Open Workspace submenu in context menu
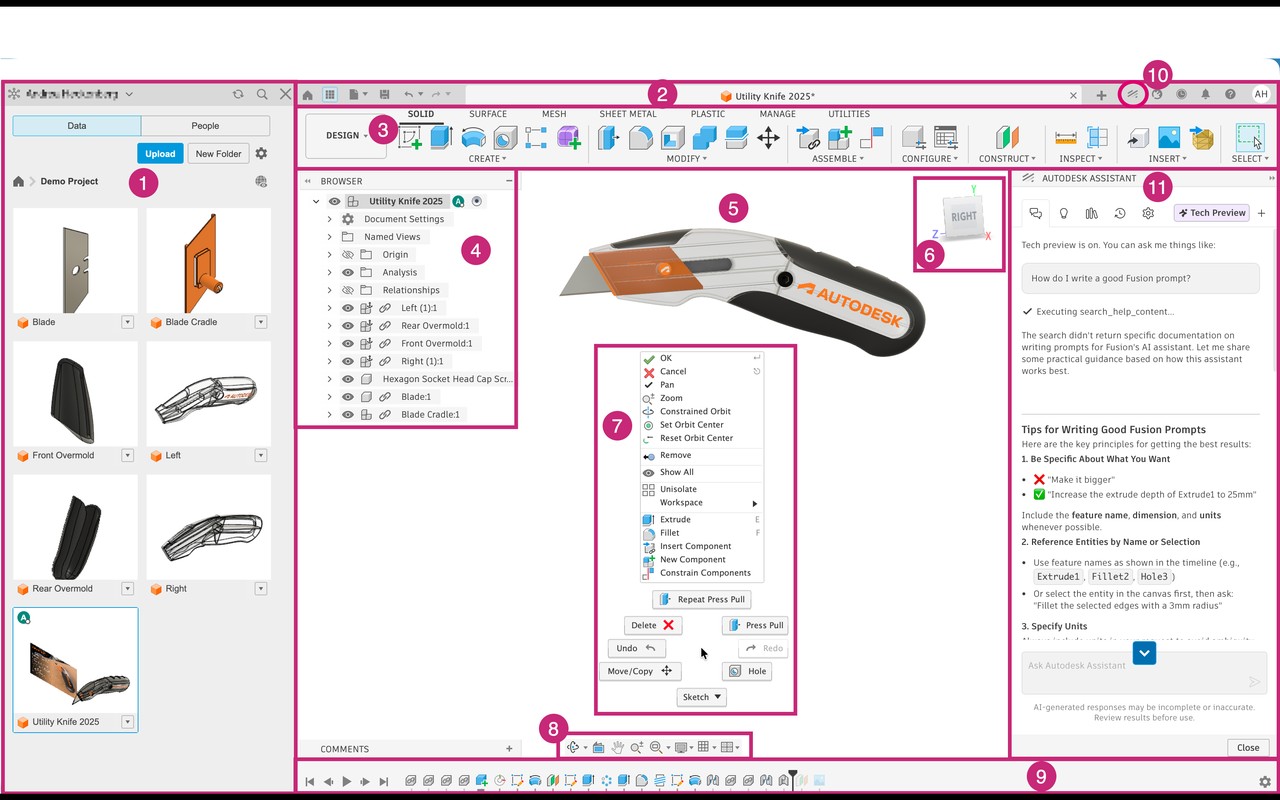The width and height of the screenshot is (1280, 800). click(x=701, y=503)
